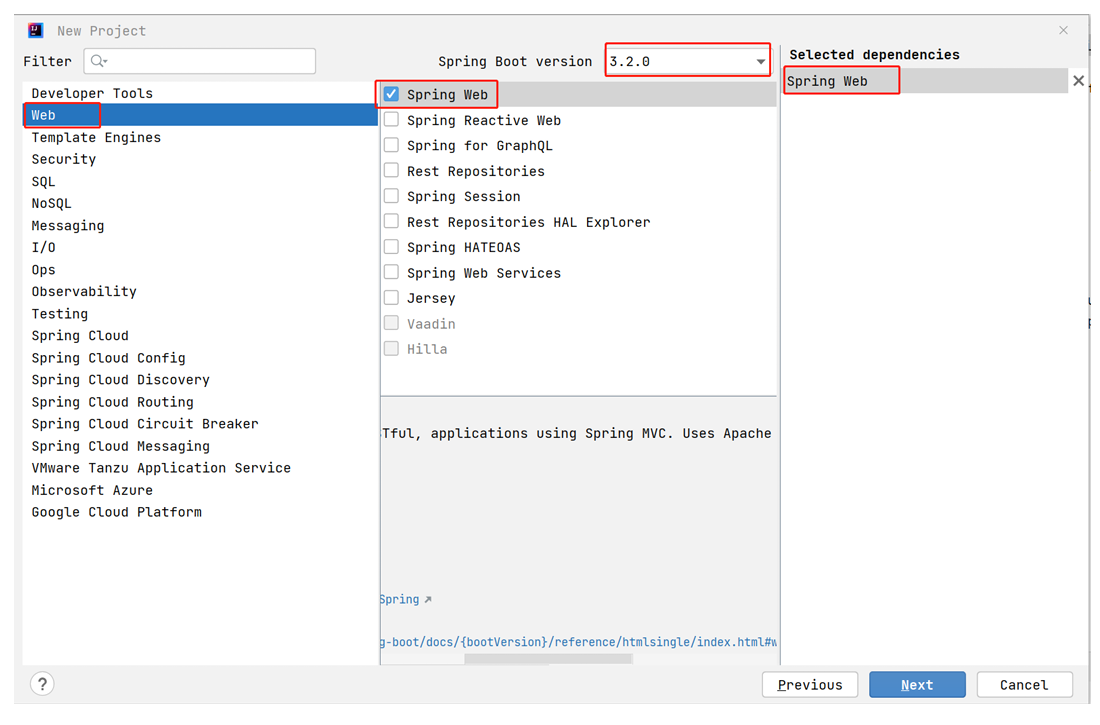The height and width of the screenshot is (725, 1100).
Task: Close the New Project dialog
Action: [x=1064, y=30]
